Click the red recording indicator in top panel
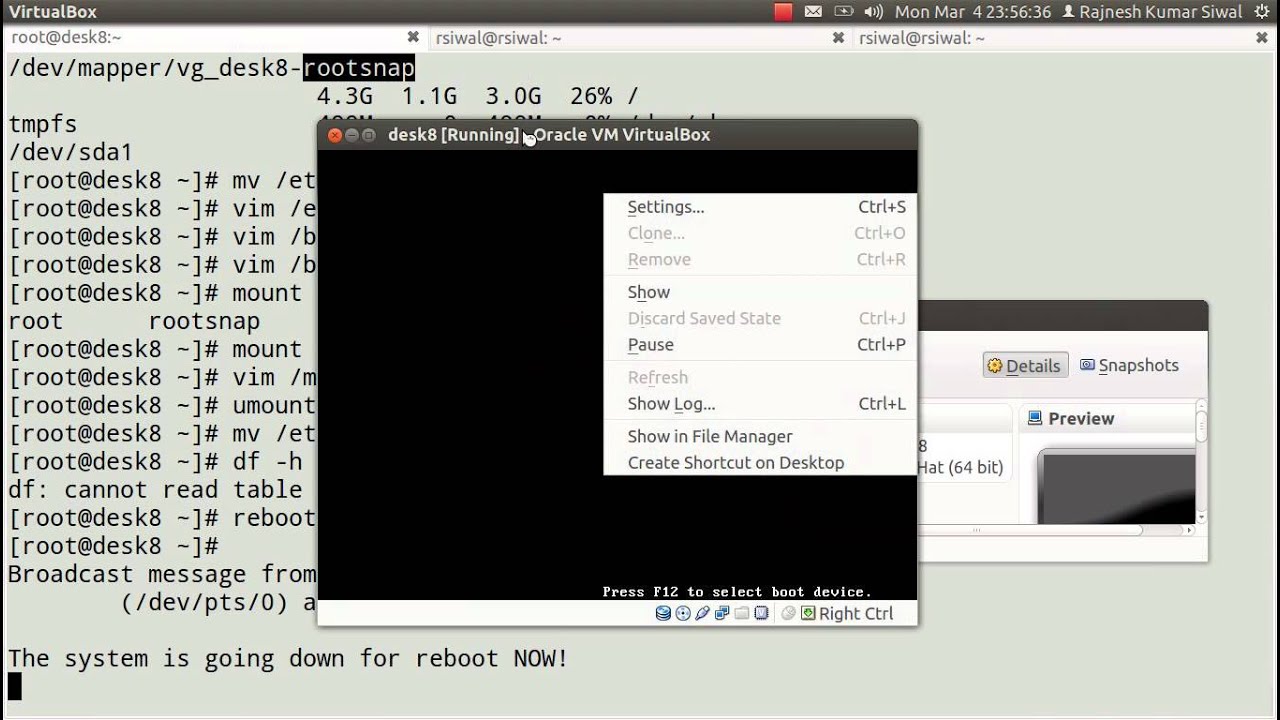This screenshot has height=720, width=1280. [783, 12]
